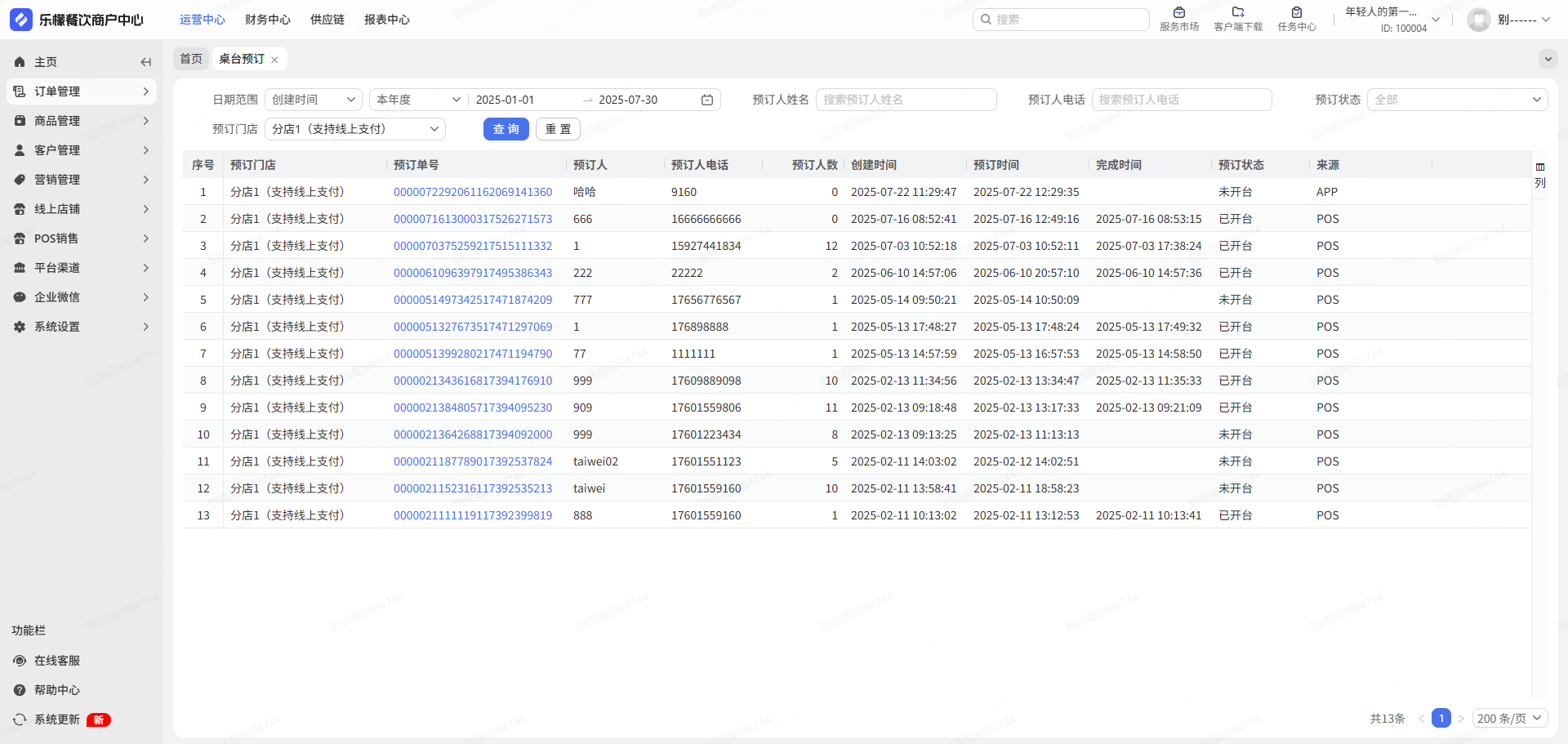Switch to 供应链 top menu
1568x744 pixels.
click(x=327, y=20)
